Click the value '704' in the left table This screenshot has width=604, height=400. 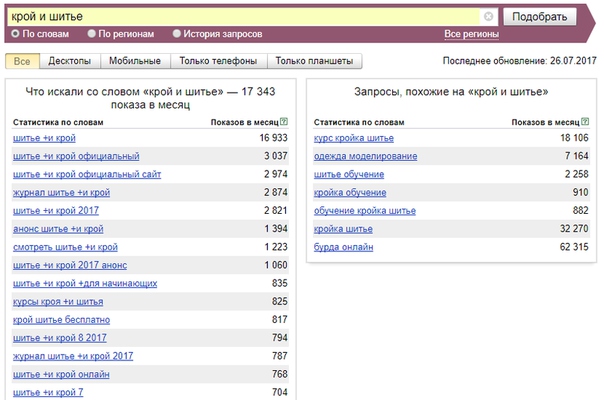280,392
